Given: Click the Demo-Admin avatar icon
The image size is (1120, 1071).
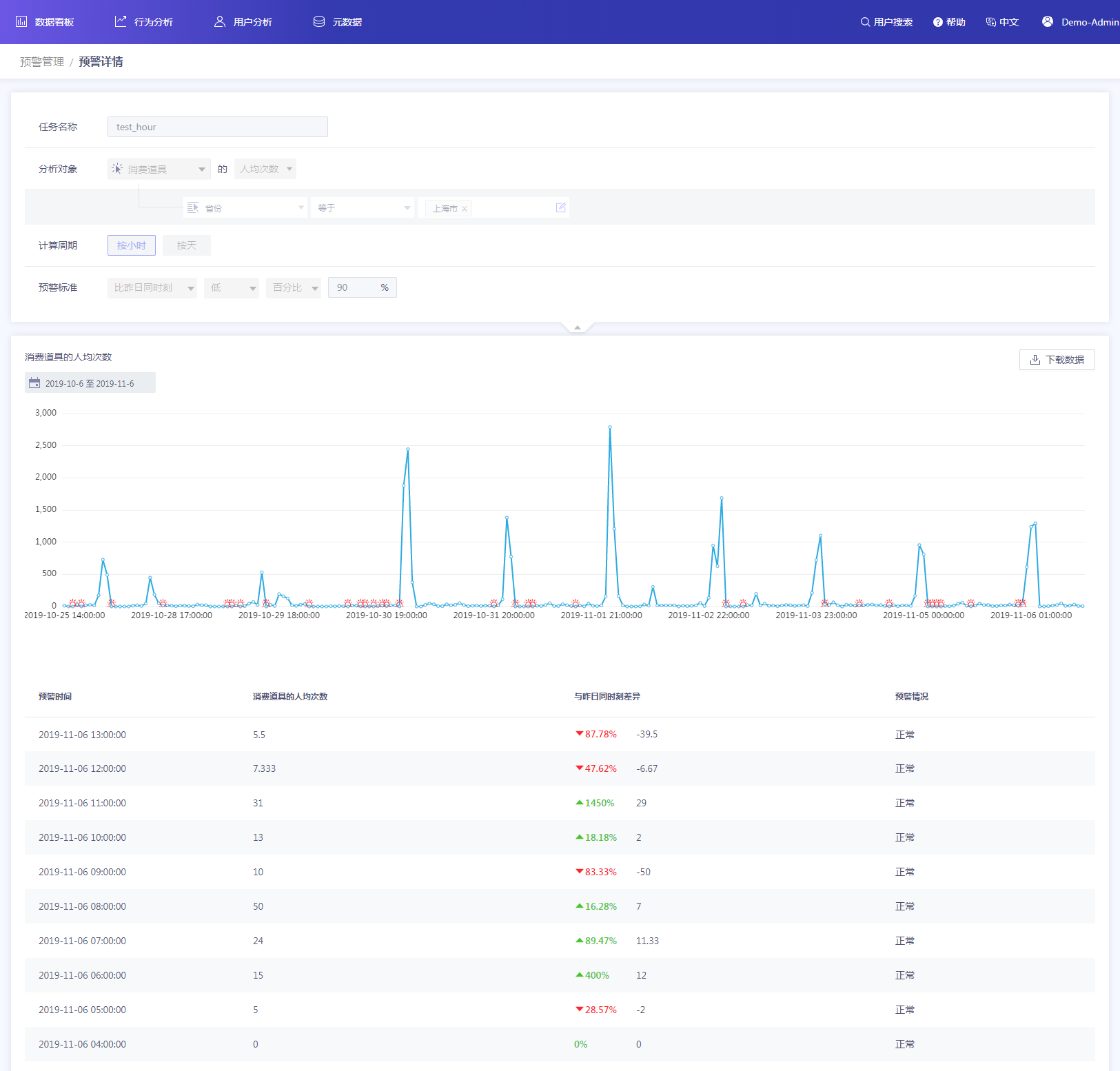Looking at the screenshot, I should 1048,21.
